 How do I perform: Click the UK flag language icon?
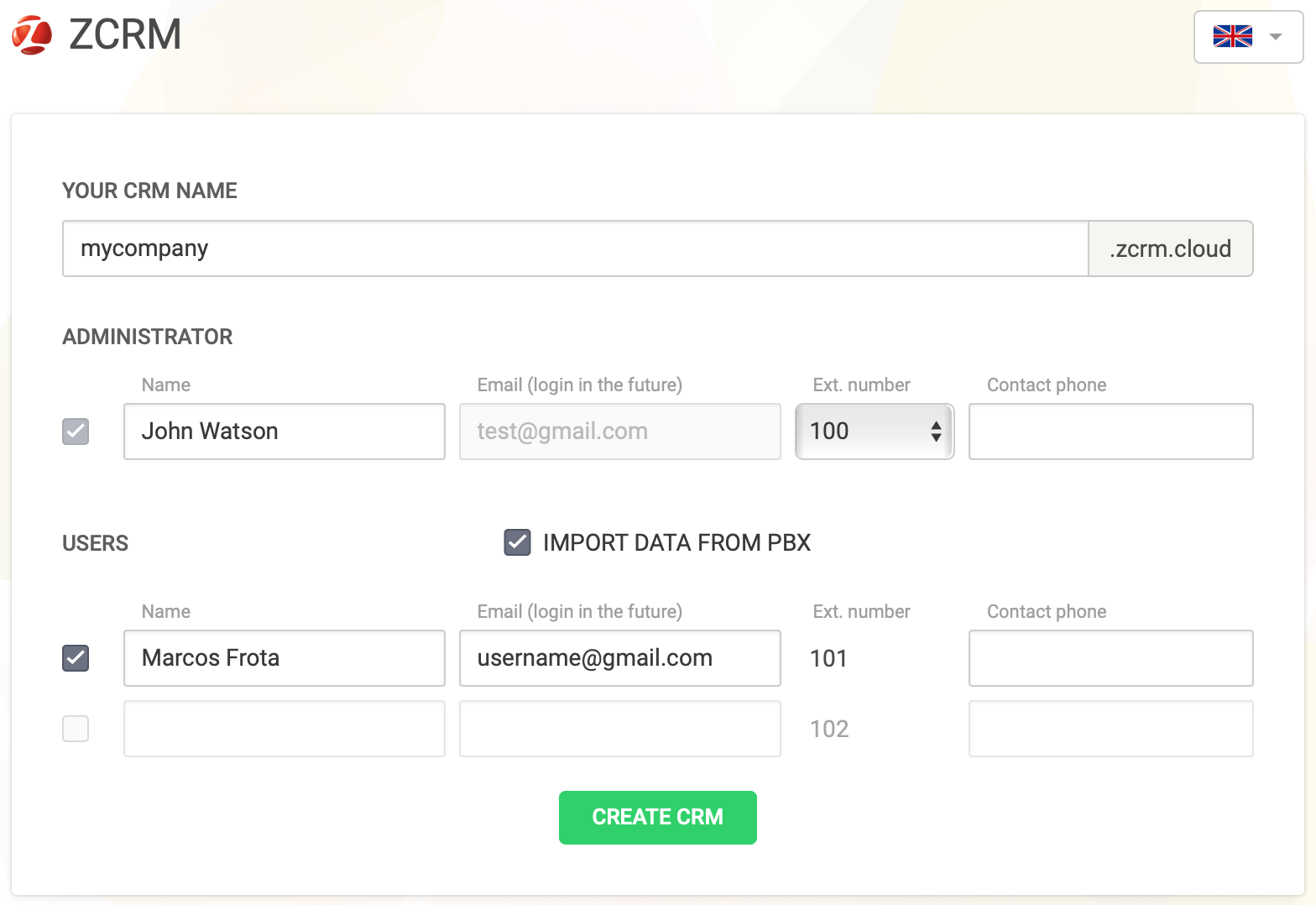tap(1232, 36)
